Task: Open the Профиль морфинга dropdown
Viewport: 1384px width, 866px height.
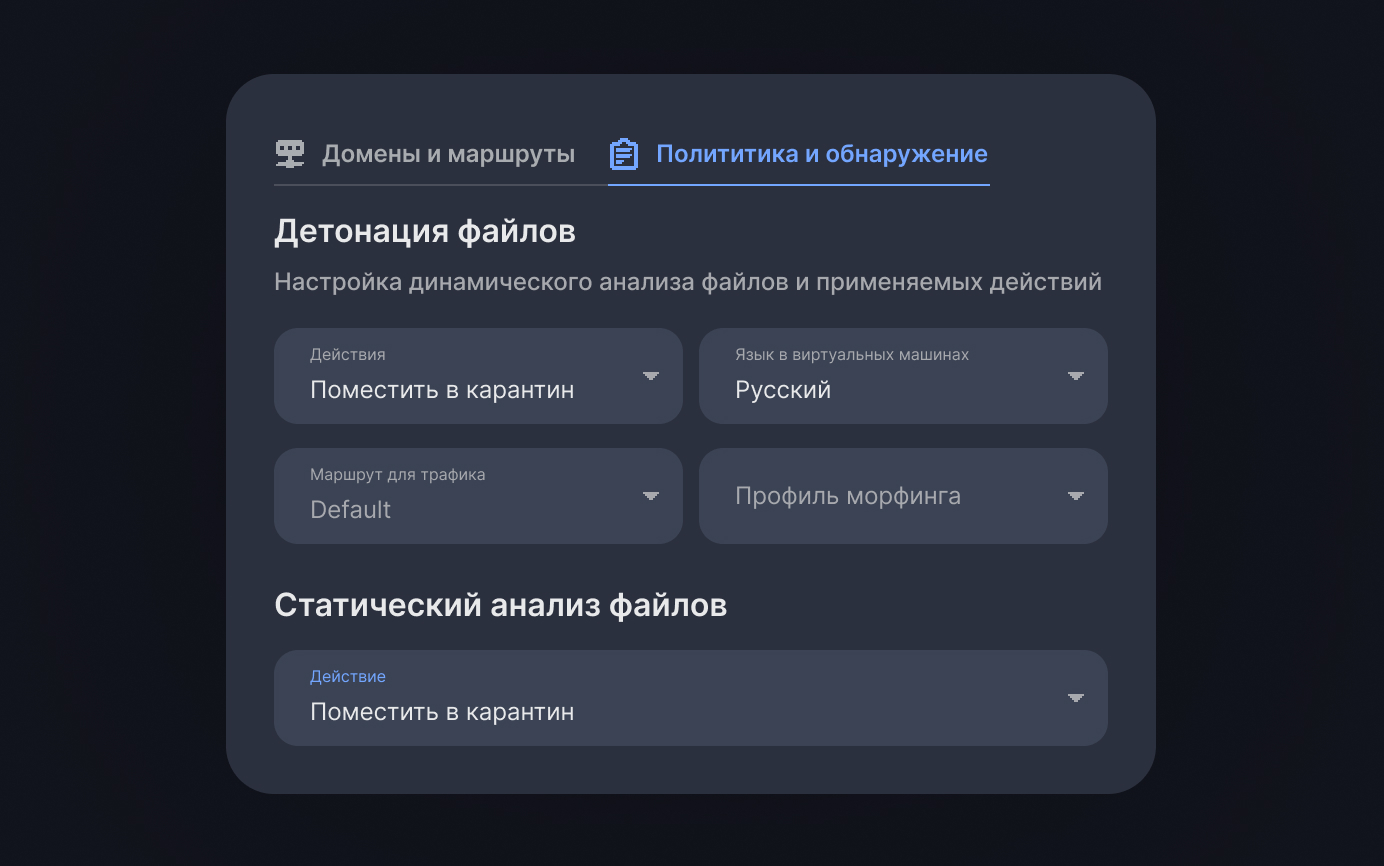Action: tap(903, 496)
